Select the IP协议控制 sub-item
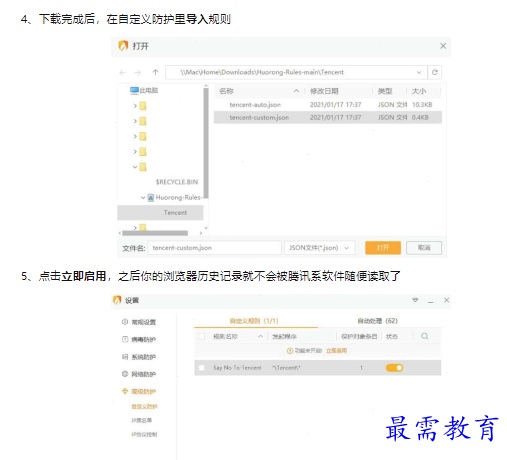 click(x=144, y=434)
